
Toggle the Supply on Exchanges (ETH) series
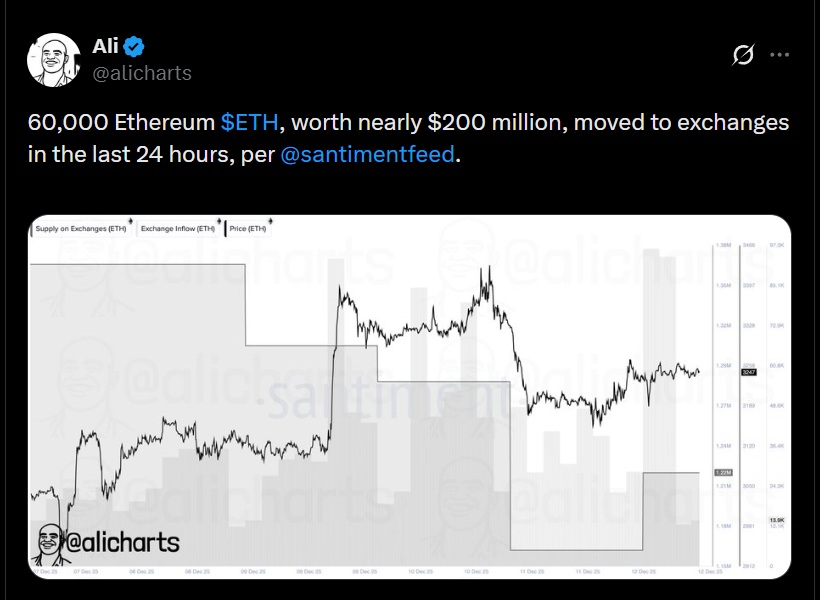80,228
